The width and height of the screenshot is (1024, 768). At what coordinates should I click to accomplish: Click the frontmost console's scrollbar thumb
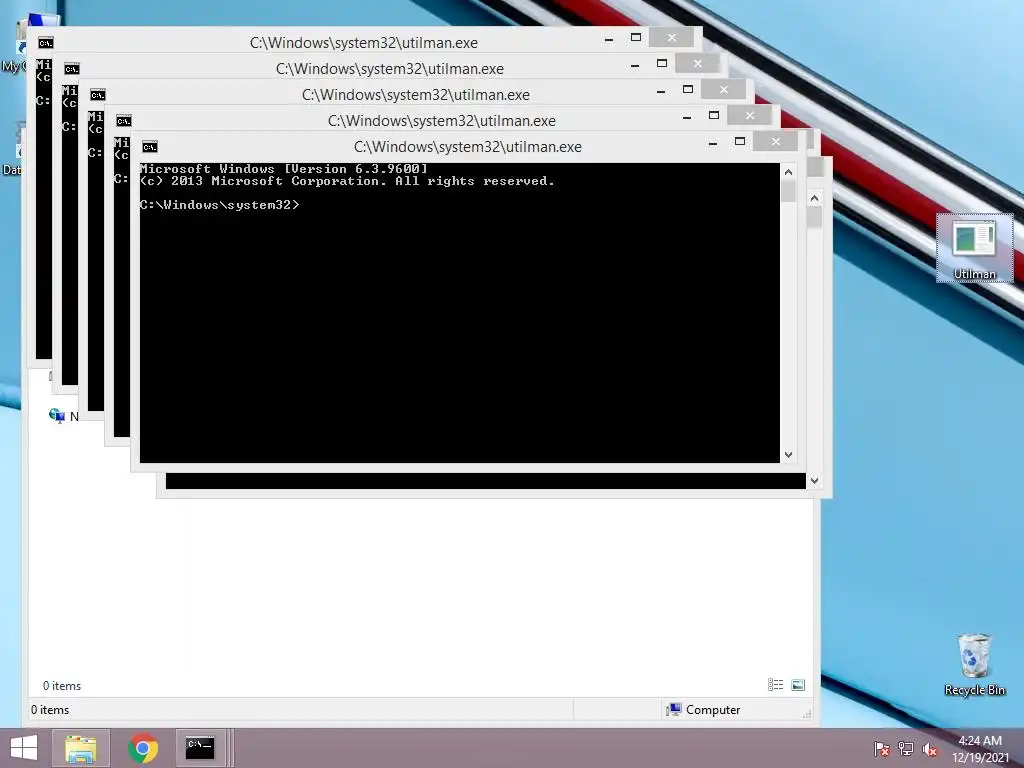coord(788,191)
